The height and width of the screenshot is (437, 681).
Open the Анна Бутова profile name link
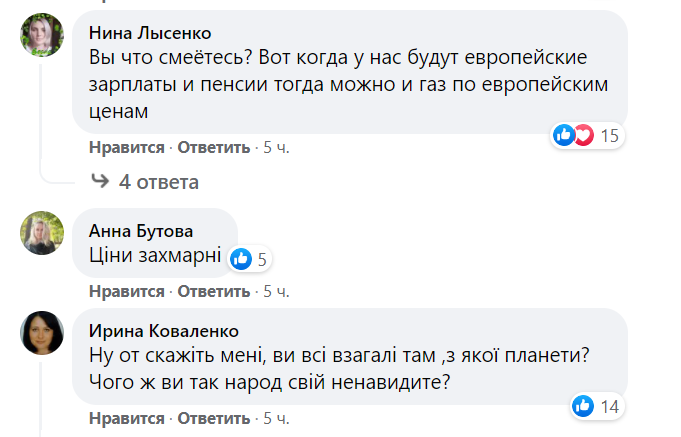(x=141, y=228)
